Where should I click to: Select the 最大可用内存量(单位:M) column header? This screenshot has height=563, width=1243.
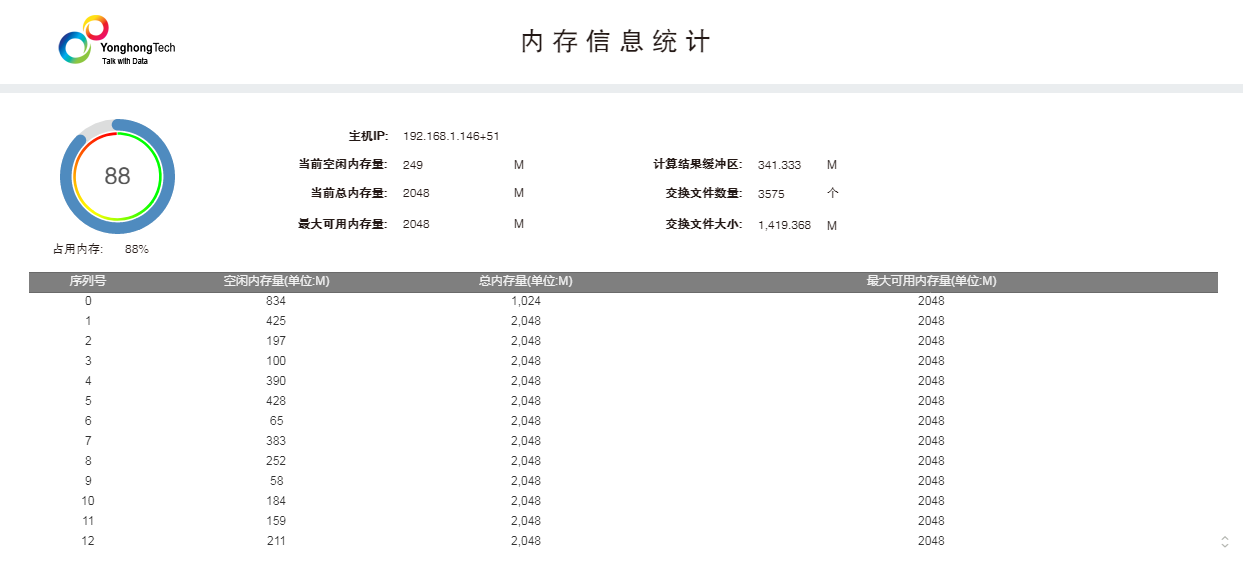coord(931,281)
